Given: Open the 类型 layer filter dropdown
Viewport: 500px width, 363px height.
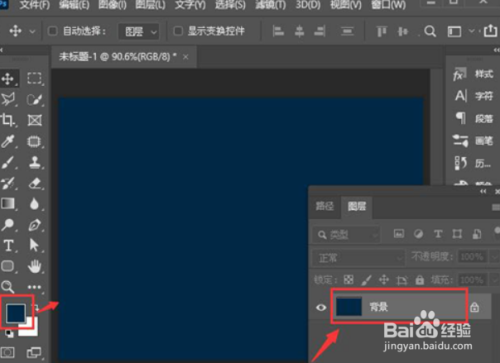Looking at the screenshot, I should pos(346,235).
